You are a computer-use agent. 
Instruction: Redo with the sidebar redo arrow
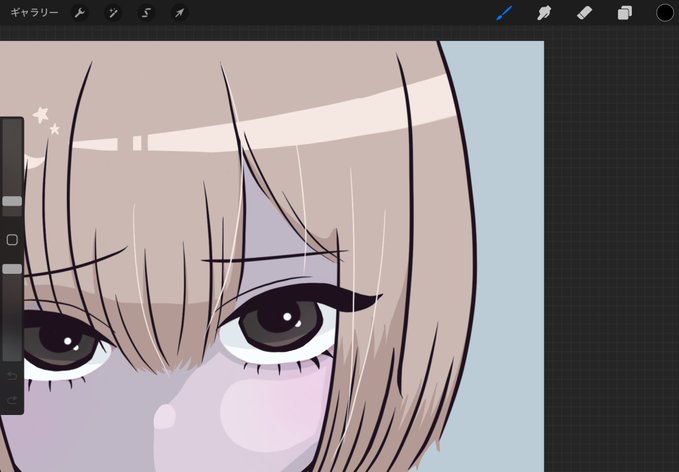12,400
